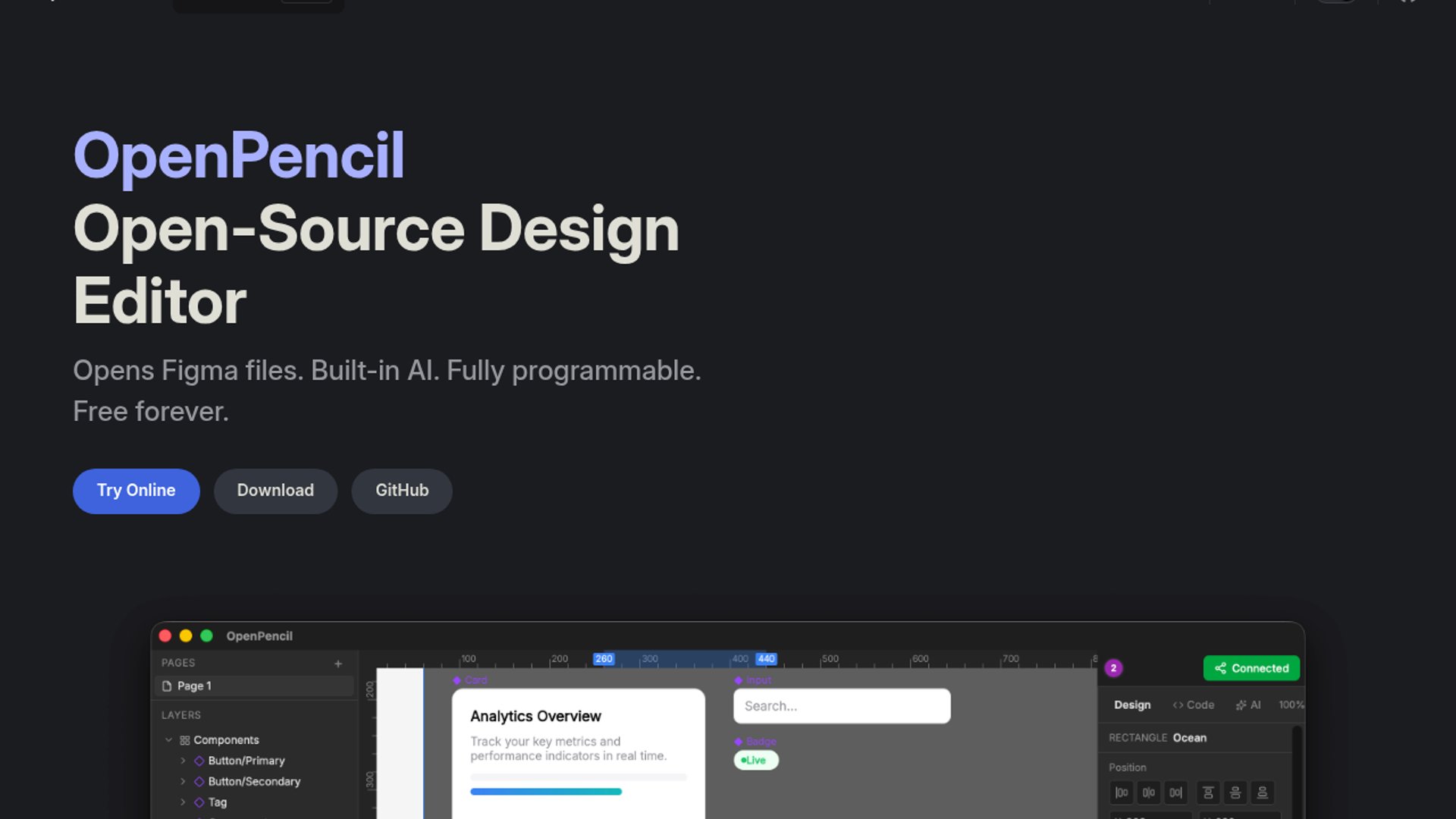
Task: Click the align top icon
Action: point(1208,792)
